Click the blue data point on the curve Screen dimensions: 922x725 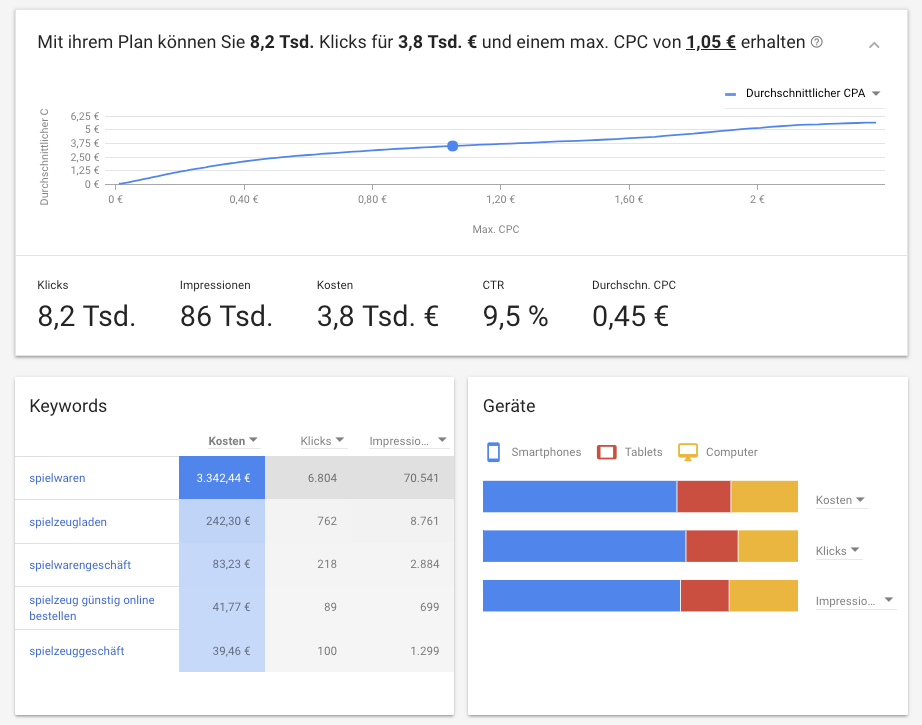pos(452,146)
